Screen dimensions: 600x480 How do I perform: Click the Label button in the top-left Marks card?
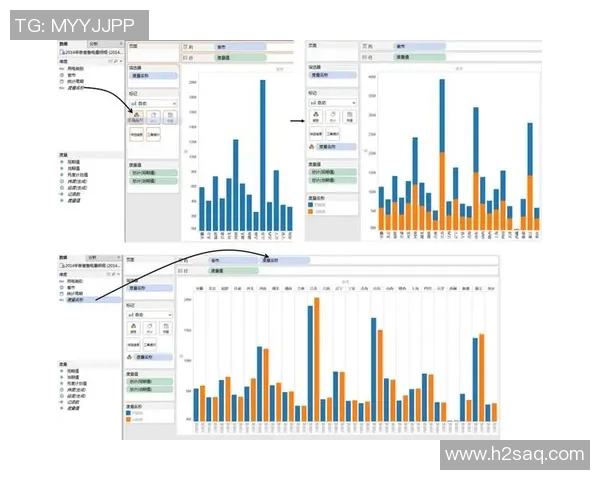(170, 117)
